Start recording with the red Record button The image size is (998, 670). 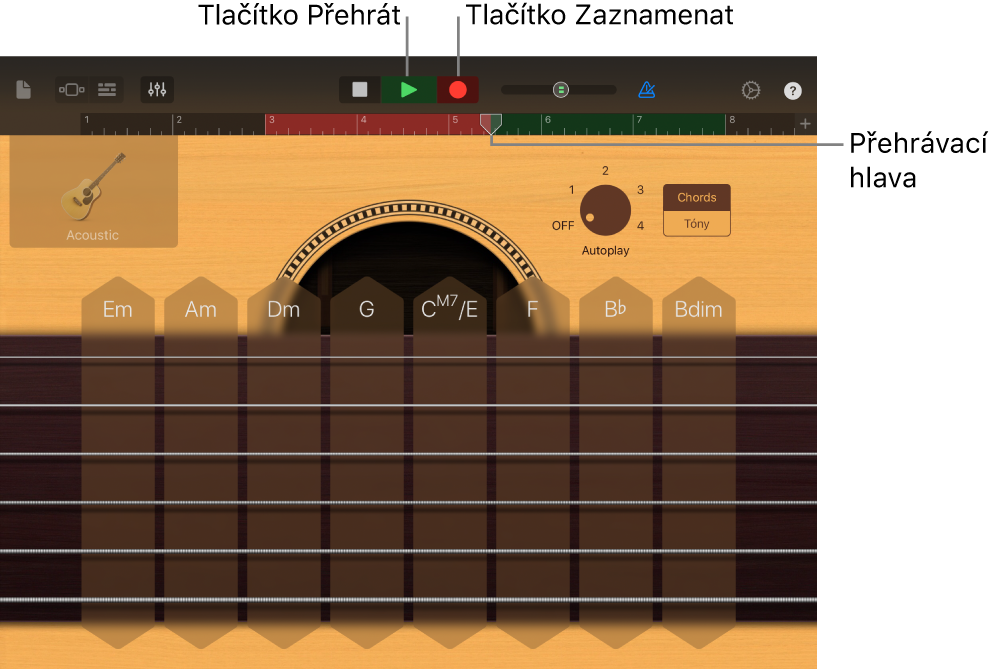458,90
